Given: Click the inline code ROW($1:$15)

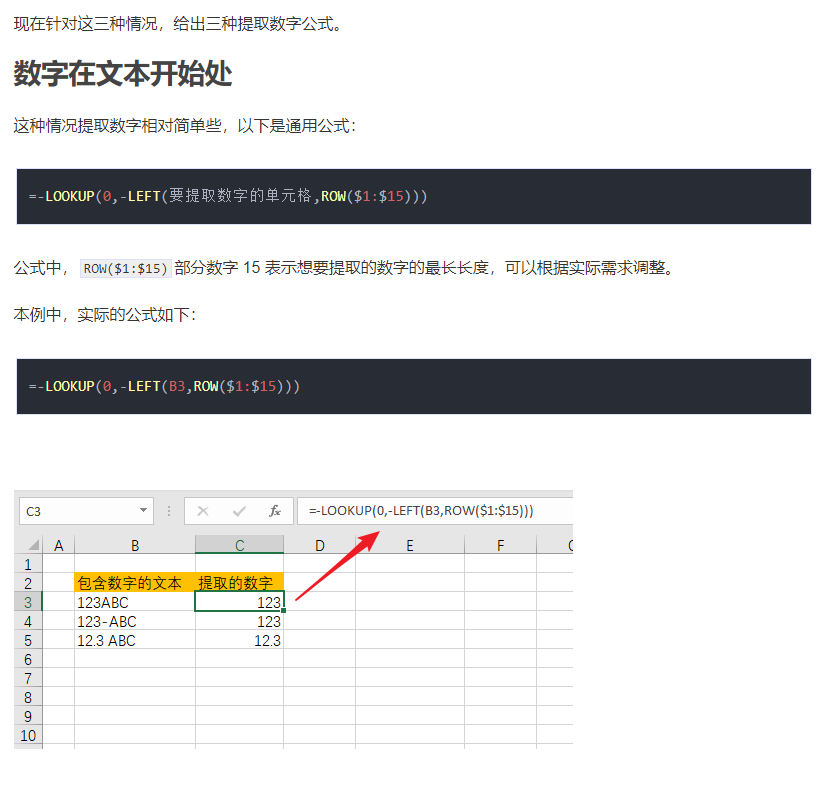Looking at the screenshot, I should 124,267.
